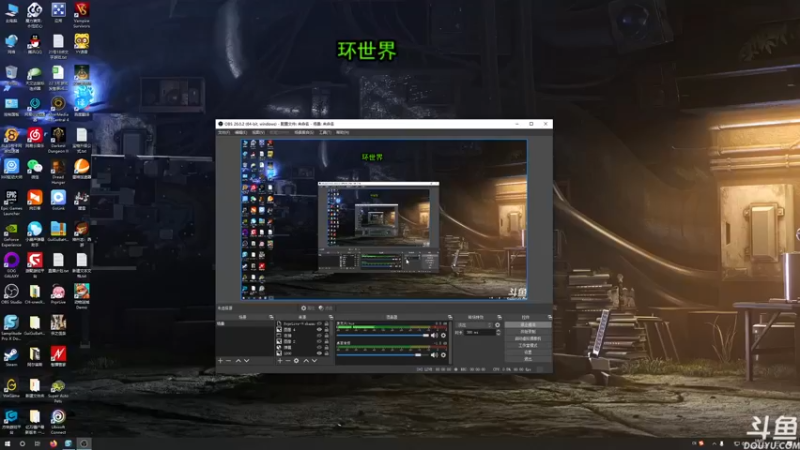Image resolution: width=800 pixels, height=450 pixels.
Task: Click the first mixer channel volume slider
Action: [383, 336]
